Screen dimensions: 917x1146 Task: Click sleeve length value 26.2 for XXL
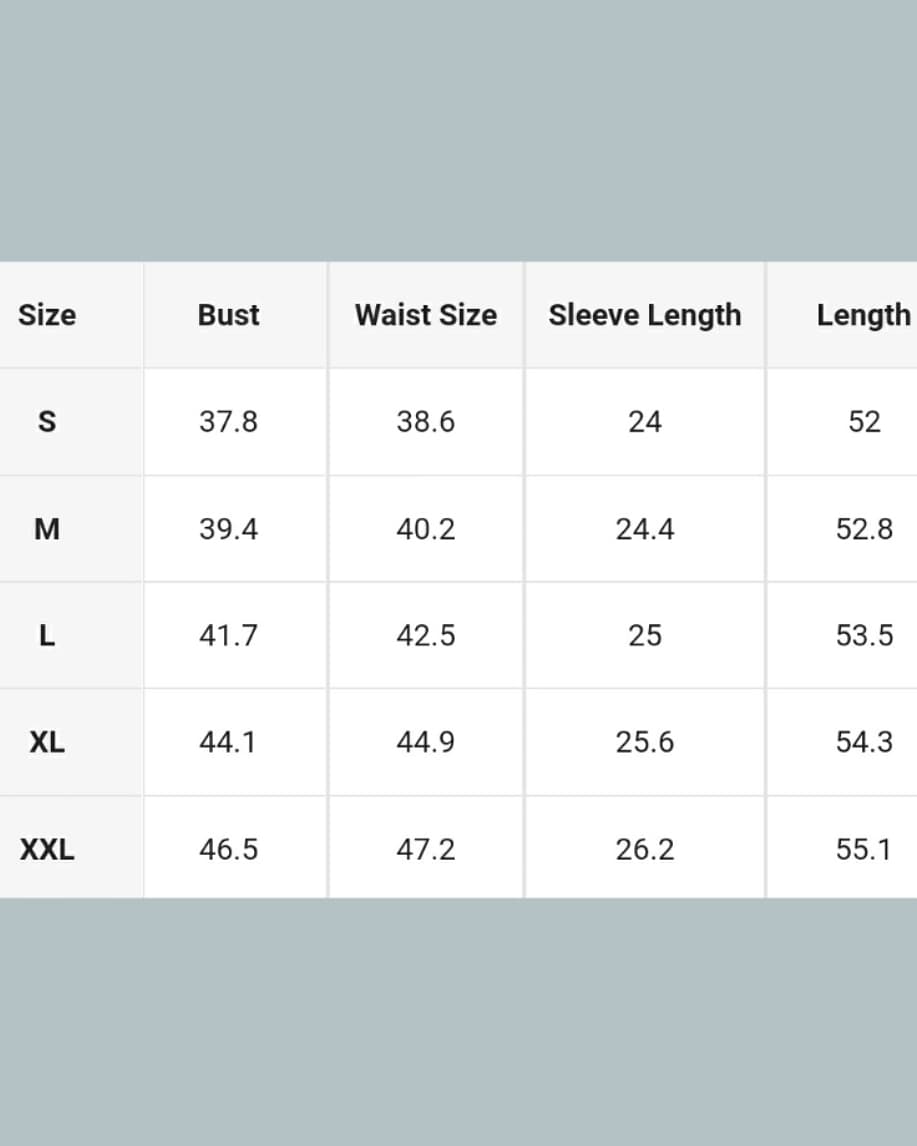pyautogui.click(x=645, y=850)
